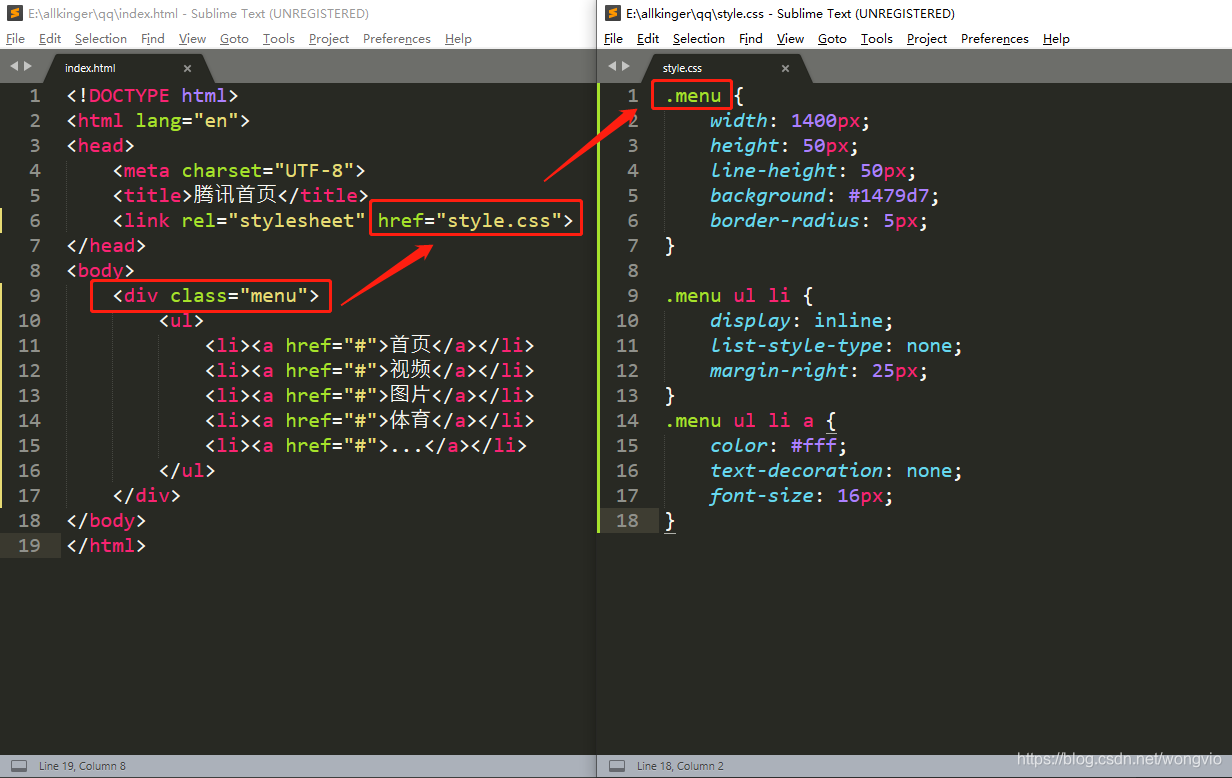Click the color: #fff declaration

pyautogui.click(x=779, y=446)
